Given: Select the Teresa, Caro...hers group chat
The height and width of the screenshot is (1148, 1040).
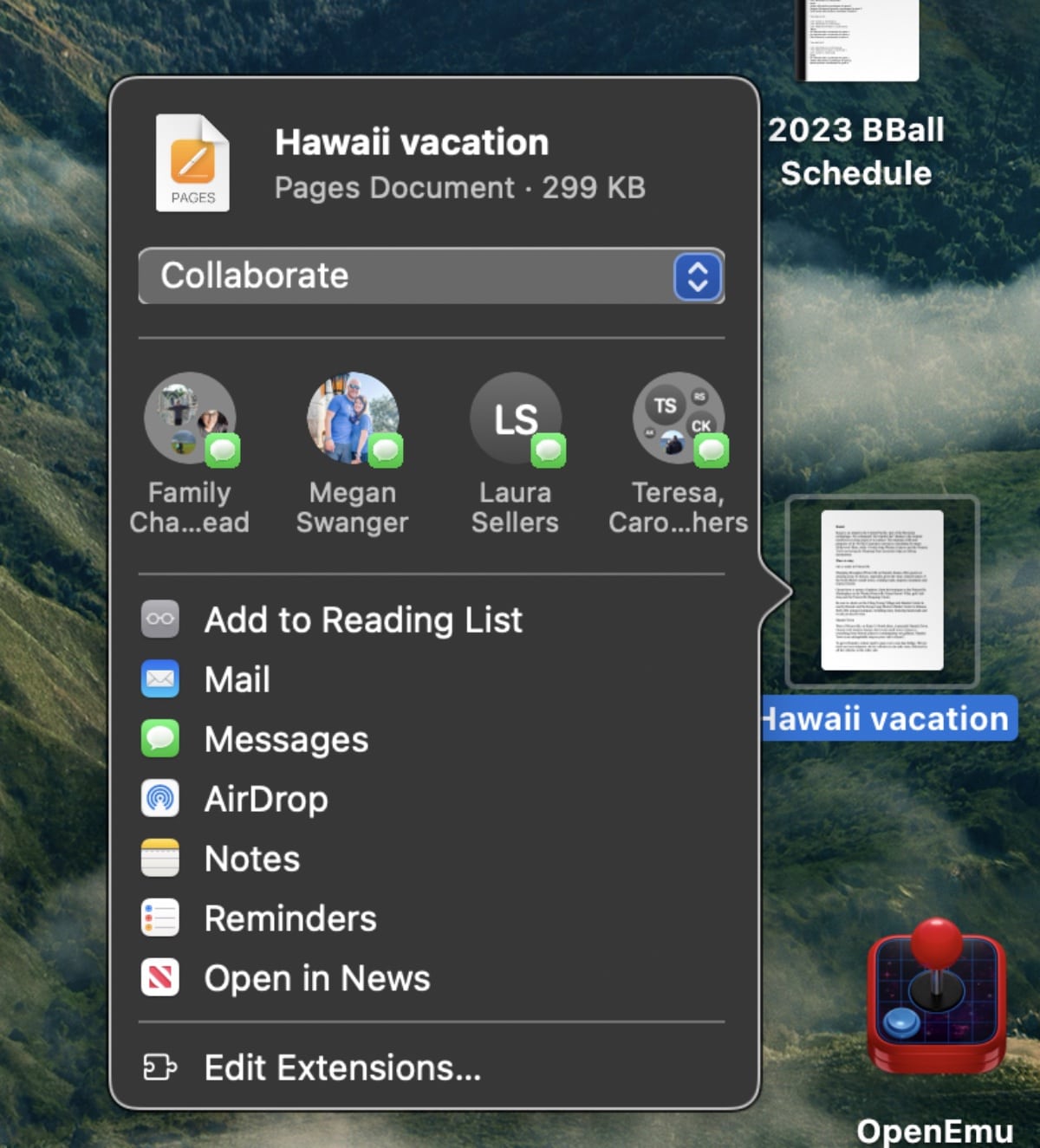Looking at the screenshot, I should click(679, 420).
